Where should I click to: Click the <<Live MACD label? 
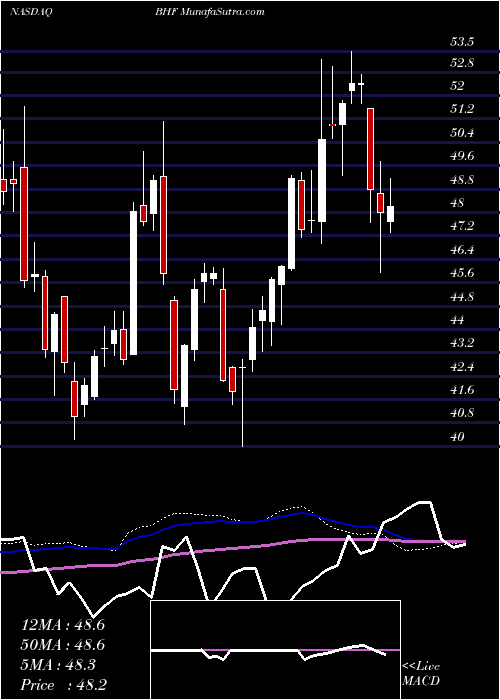pyautogui.click(x=421, y=674)
